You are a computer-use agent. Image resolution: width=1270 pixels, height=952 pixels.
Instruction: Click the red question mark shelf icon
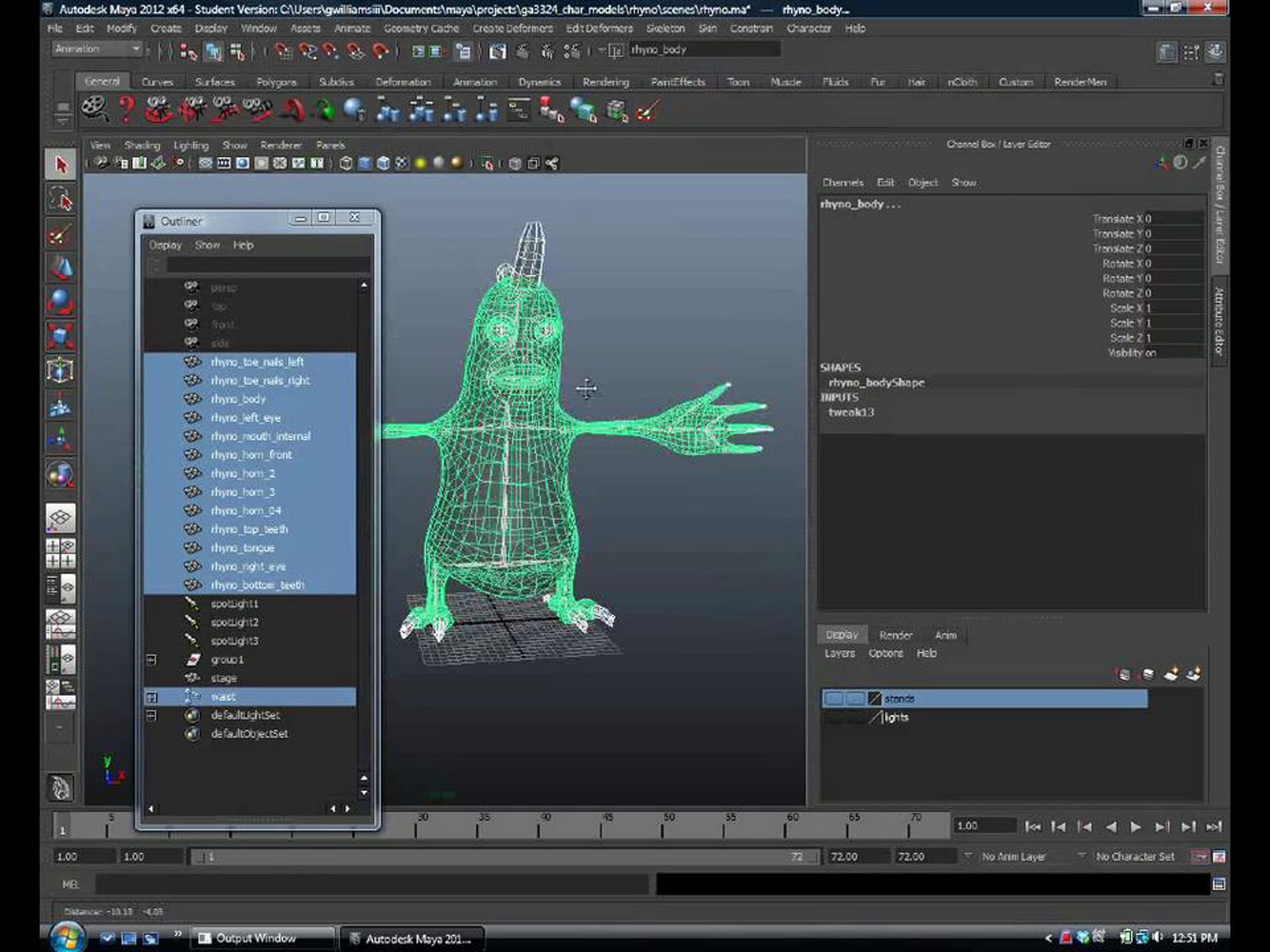(126, 109)
